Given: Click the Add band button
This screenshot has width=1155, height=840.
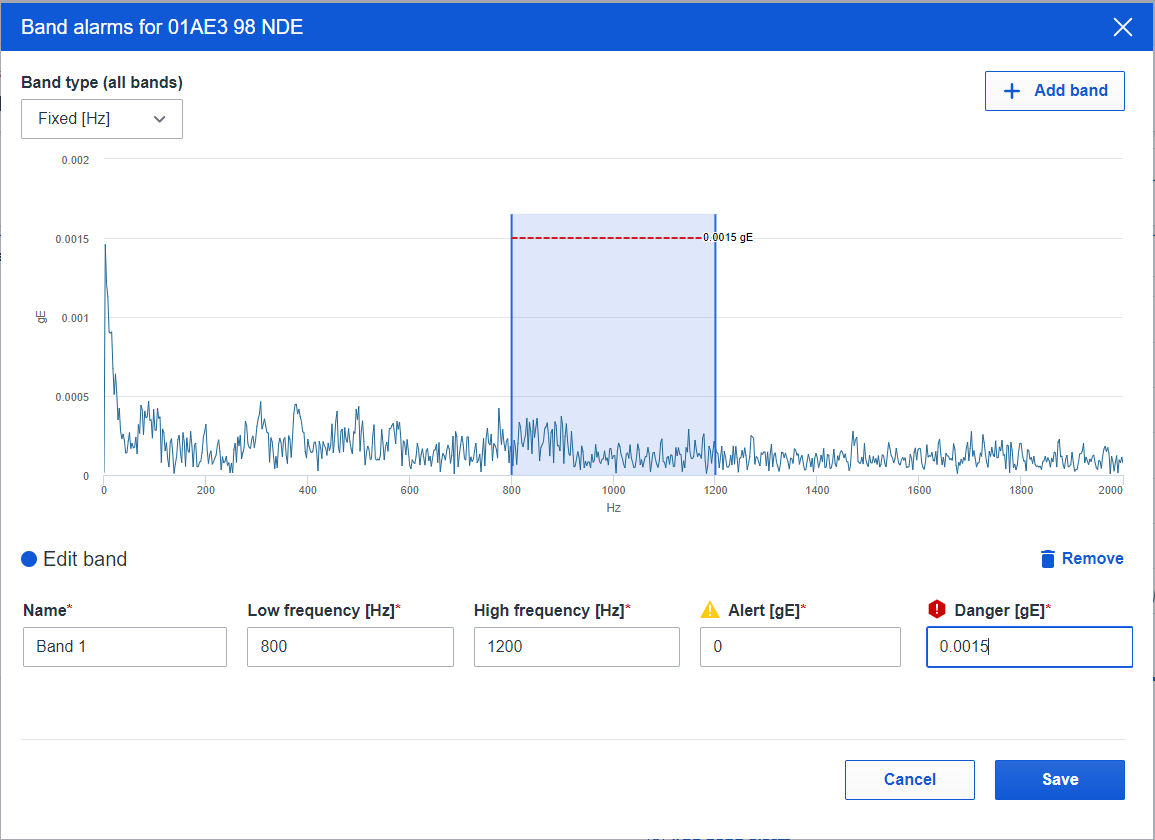Looking at the screenshot, I should [1054, 91].
